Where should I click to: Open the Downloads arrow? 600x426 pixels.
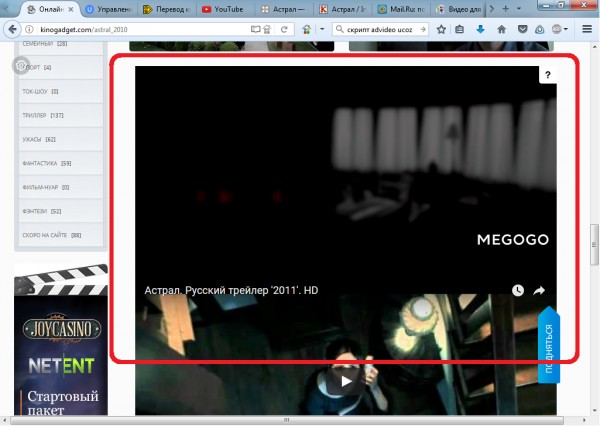(481, 29)
